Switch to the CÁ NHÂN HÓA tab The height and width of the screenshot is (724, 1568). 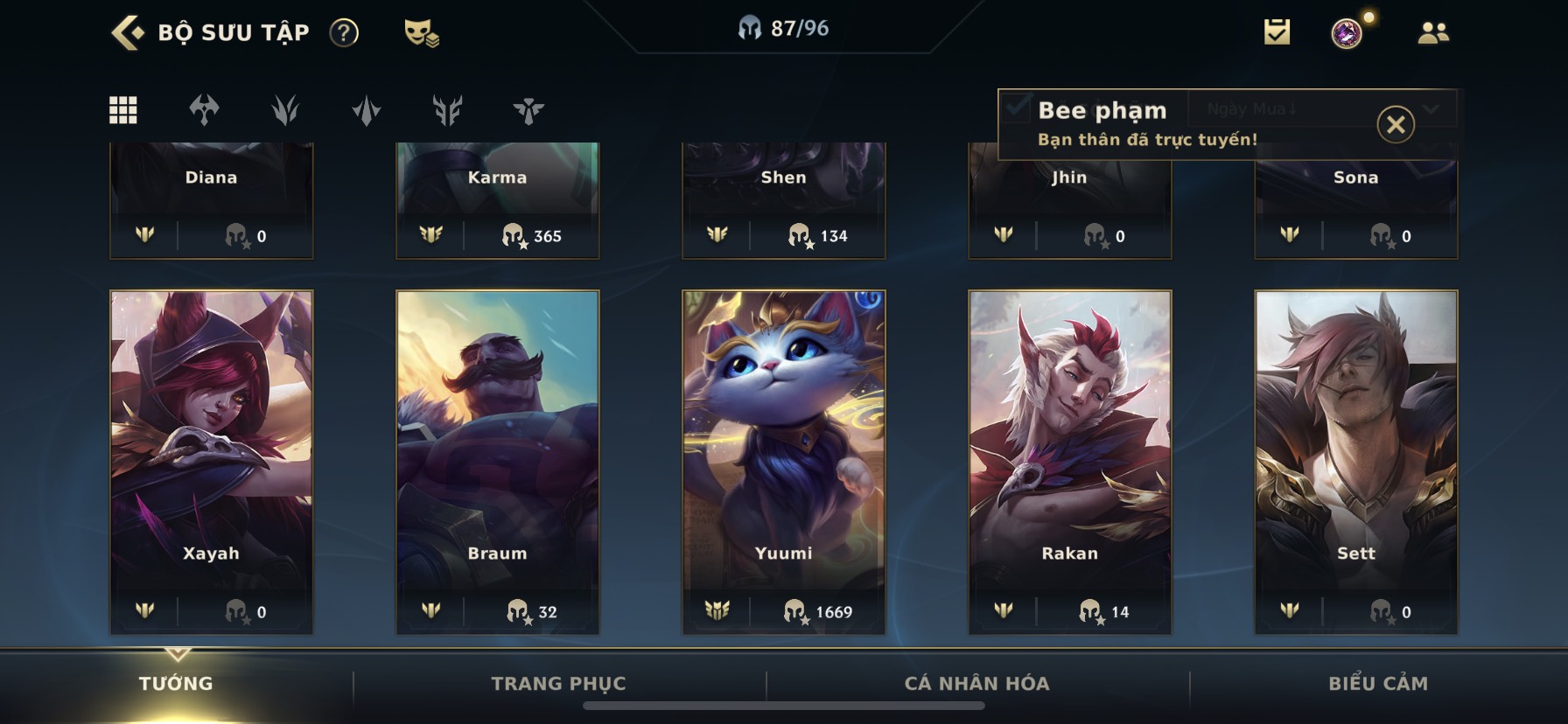pos(976,684)
